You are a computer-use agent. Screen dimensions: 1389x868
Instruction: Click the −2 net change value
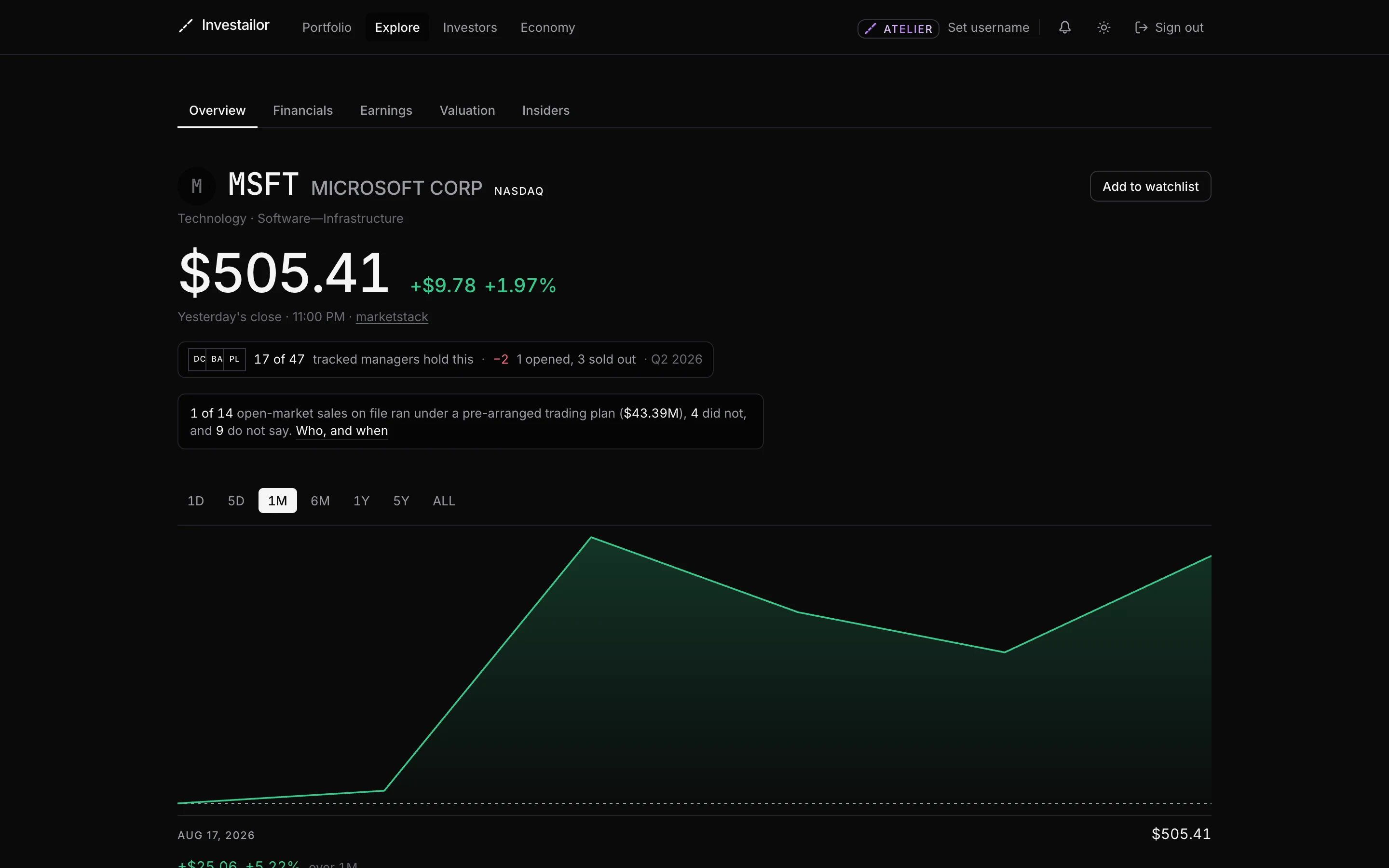[x=501, y=359]
